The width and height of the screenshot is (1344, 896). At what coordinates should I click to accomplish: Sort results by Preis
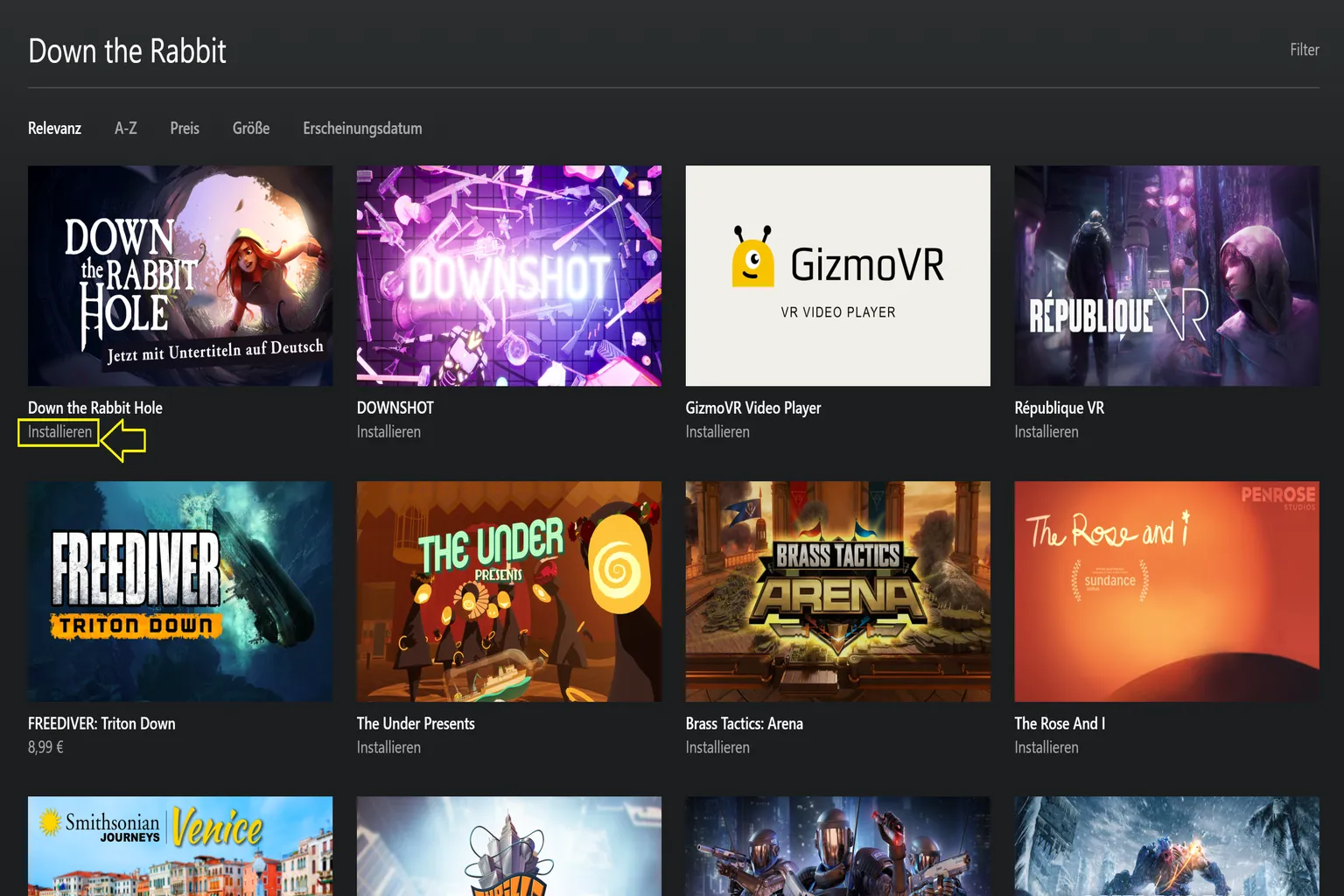185,129
